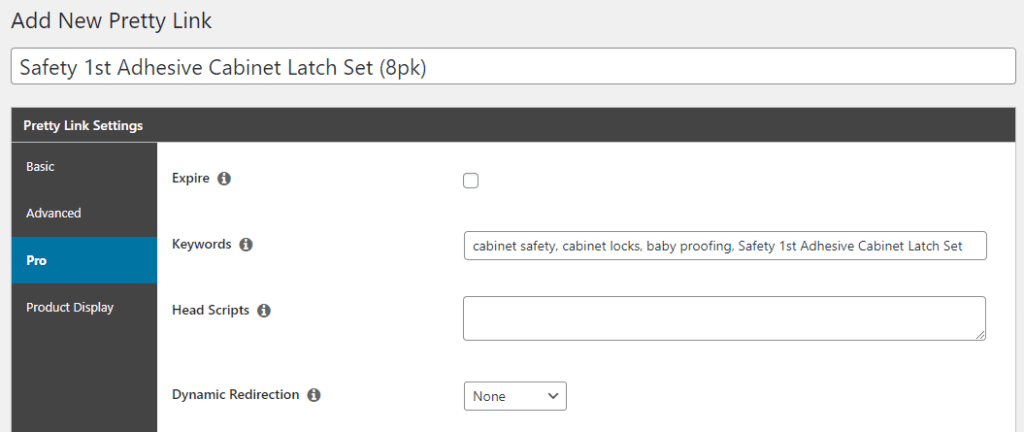Click the Keywords field label

[x=202, y=244]
